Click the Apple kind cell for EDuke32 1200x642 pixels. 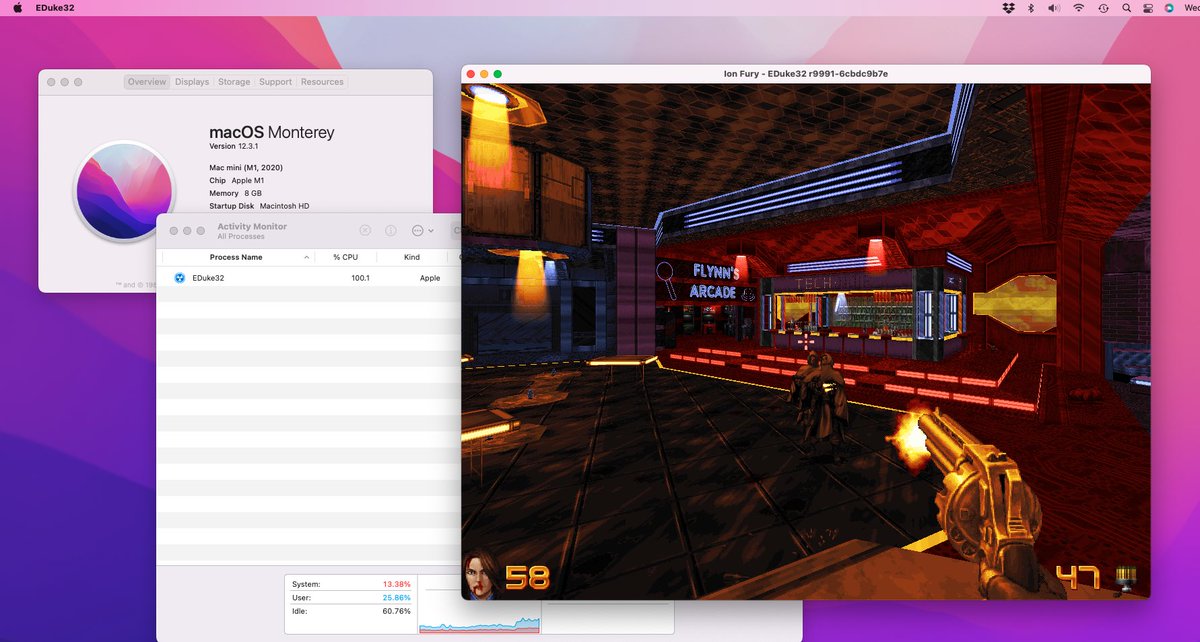[430, 278]
